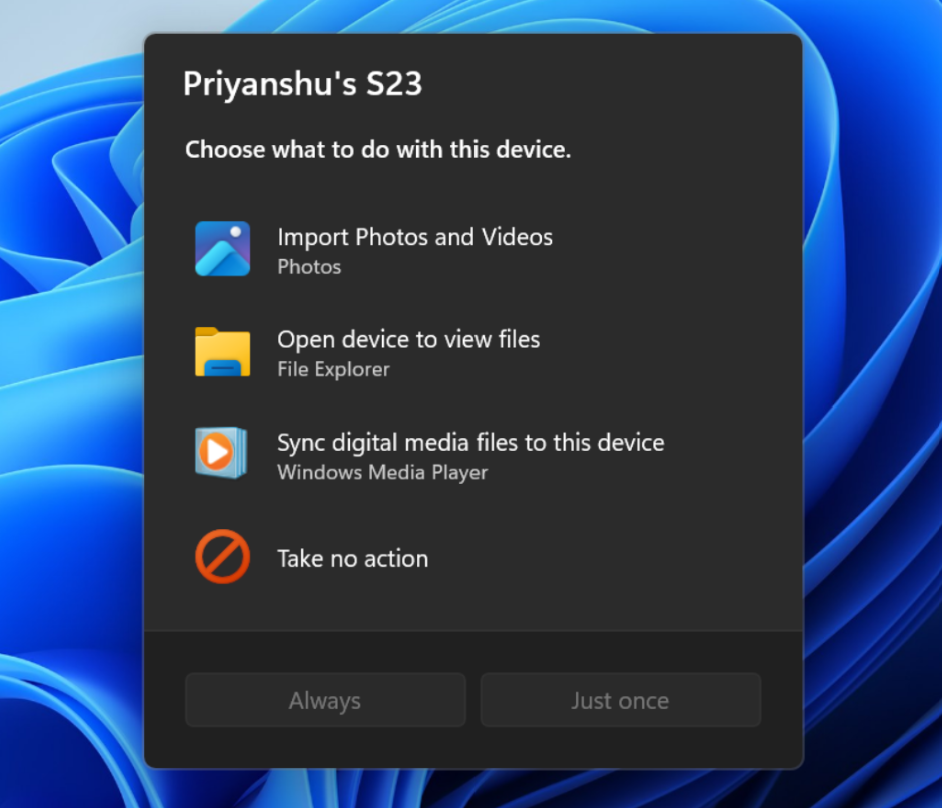Click the Windows Media Player subtitle text
942x808 pixels.
(383, 473)
